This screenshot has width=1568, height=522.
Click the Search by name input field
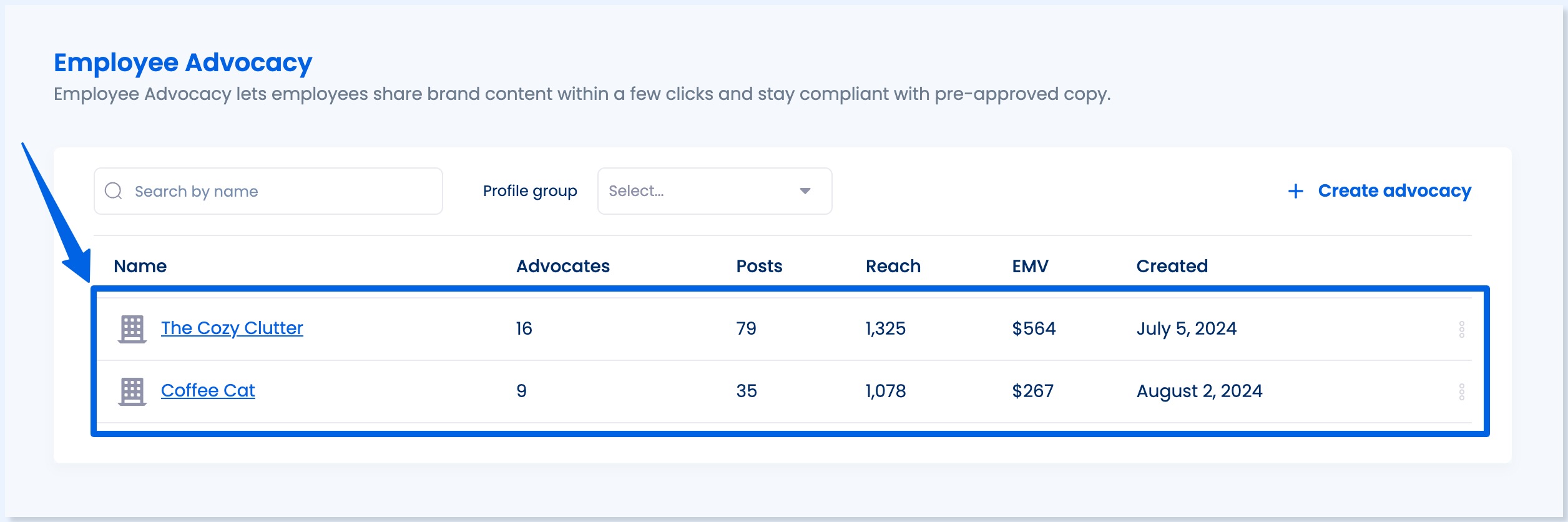point(268,190)
